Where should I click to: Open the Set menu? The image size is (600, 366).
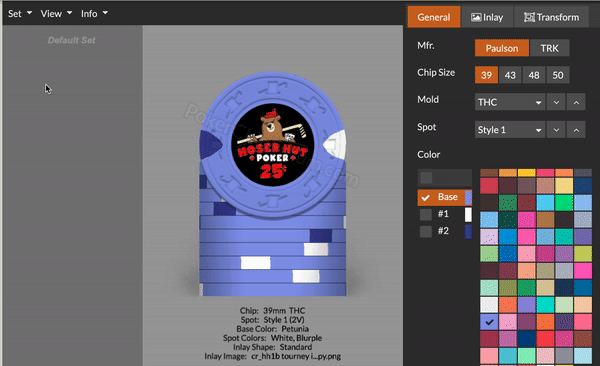tap(20, 14)
